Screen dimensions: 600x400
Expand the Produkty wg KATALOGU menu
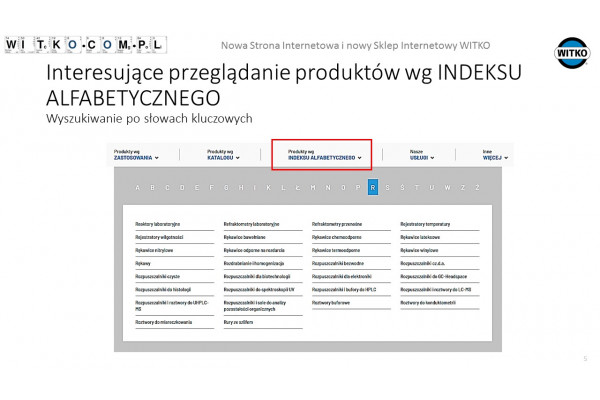click(223, 155)
